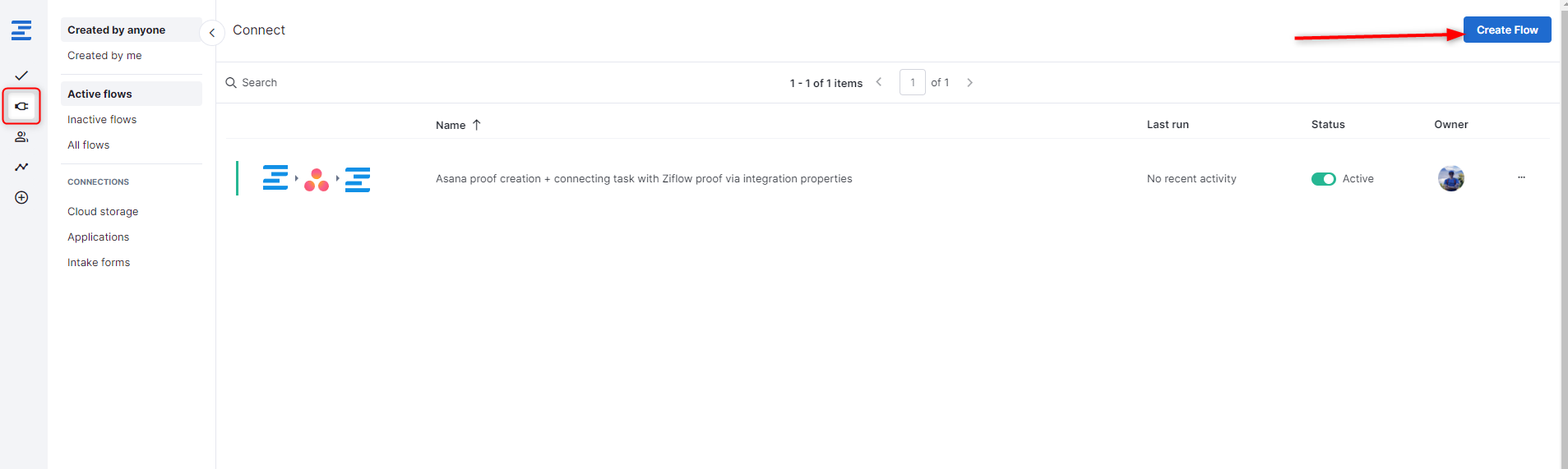Open the Connect plug icon in sidebar
Image resolution: width=1568 pixels, height=469 pixels.
tap(21, 107)
